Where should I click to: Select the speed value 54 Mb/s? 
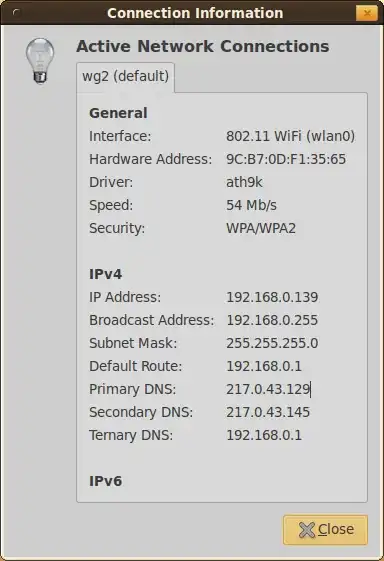coord(251,205)
